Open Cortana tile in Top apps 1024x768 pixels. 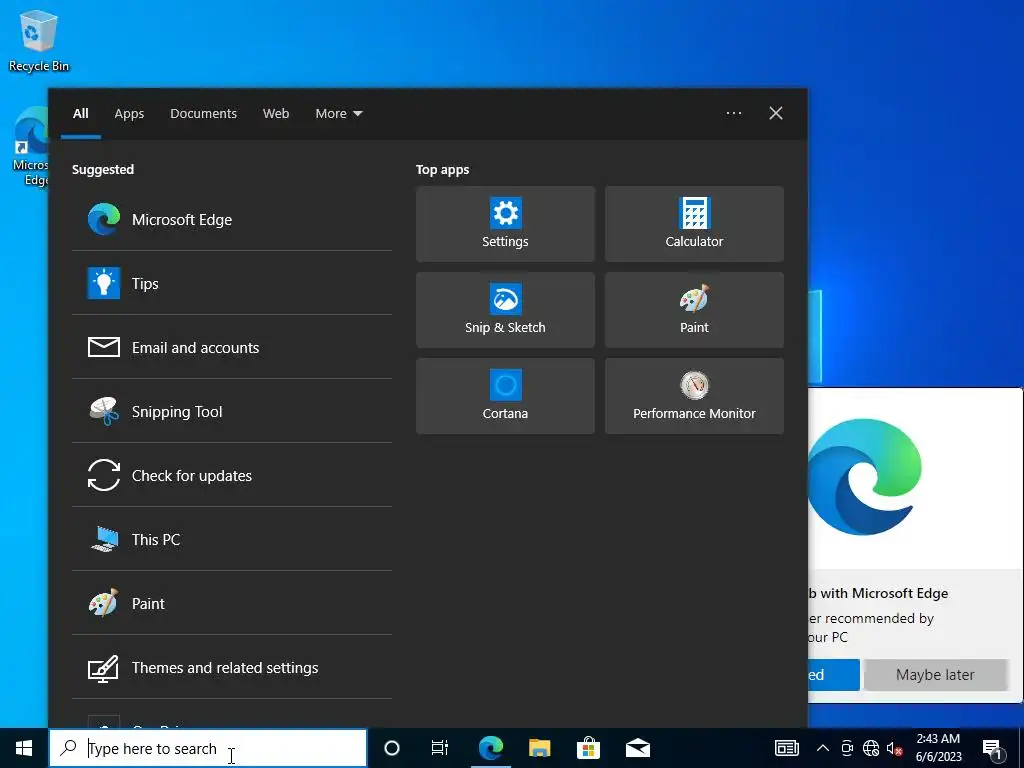coord(505,396)
